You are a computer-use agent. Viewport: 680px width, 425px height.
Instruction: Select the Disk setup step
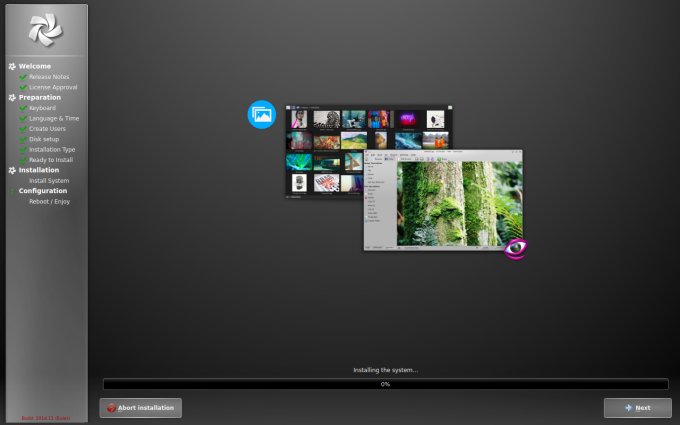[x=44, y=139]
